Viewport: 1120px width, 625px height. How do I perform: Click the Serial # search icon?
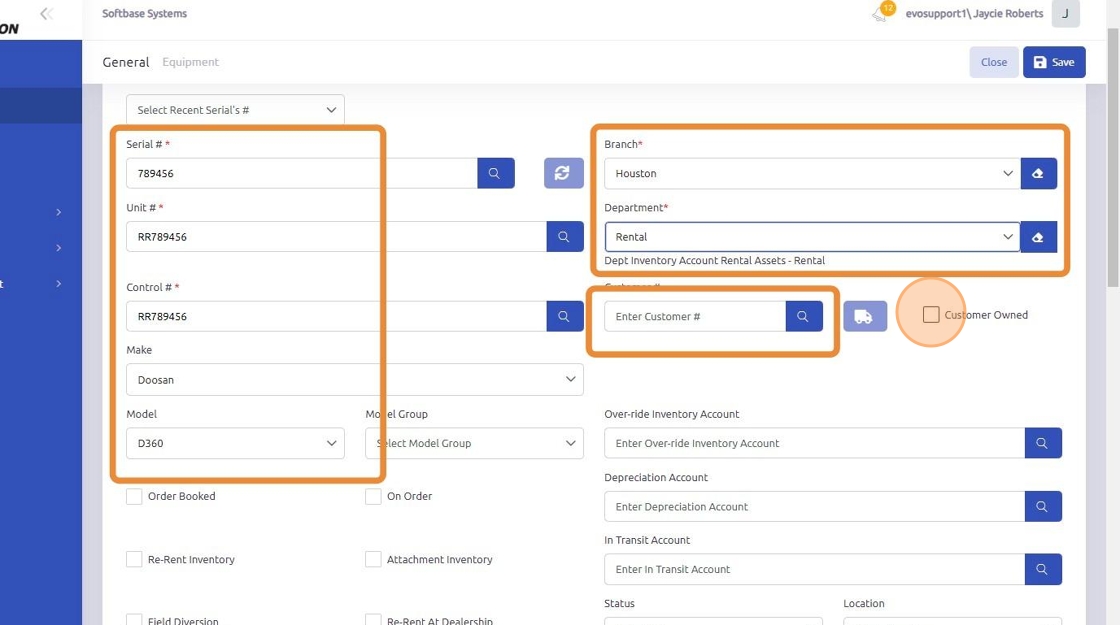(495, 173)
